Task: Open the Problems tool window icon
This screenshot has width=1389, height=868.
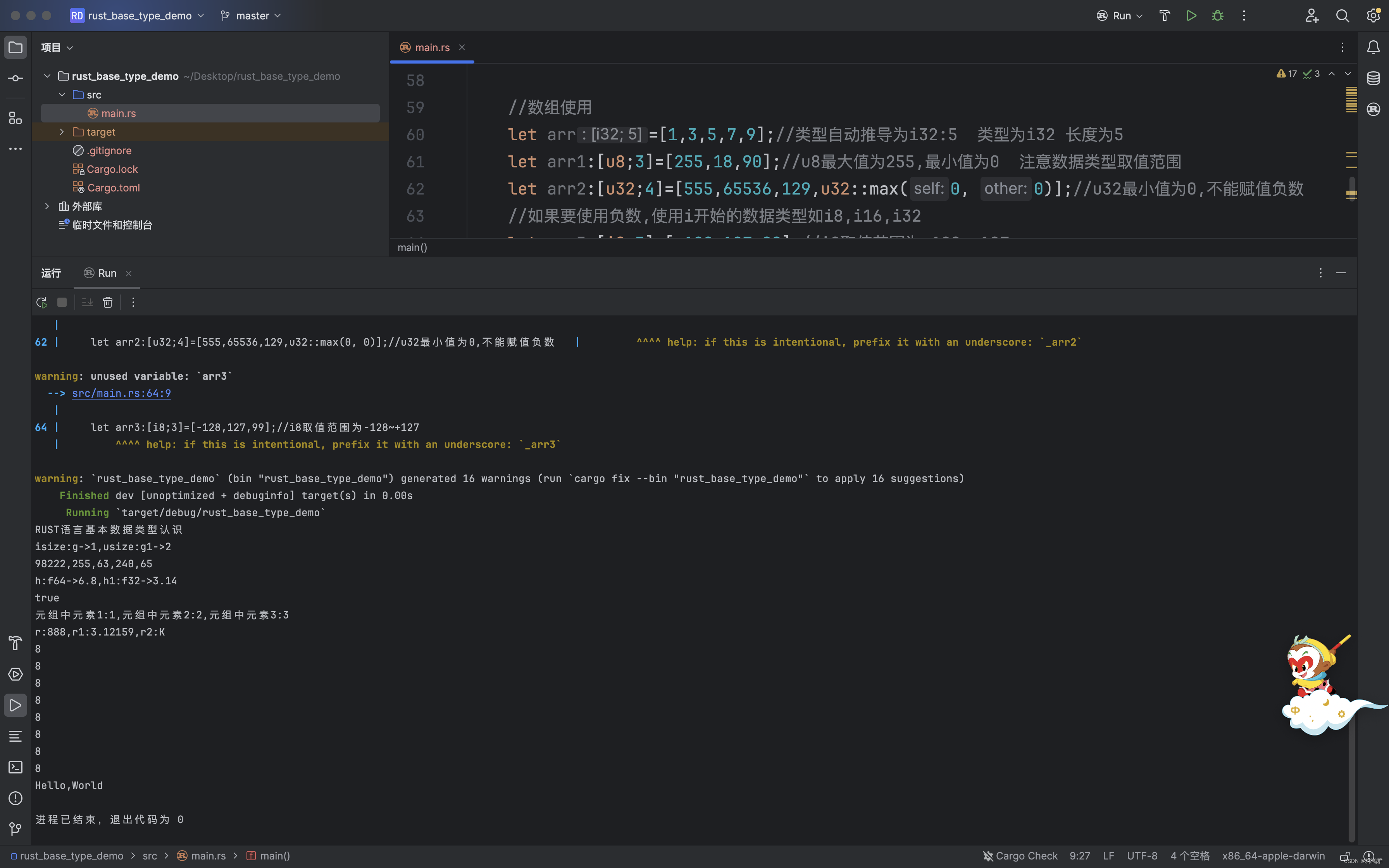Action: pyautogui.click(x=15, y=799)
